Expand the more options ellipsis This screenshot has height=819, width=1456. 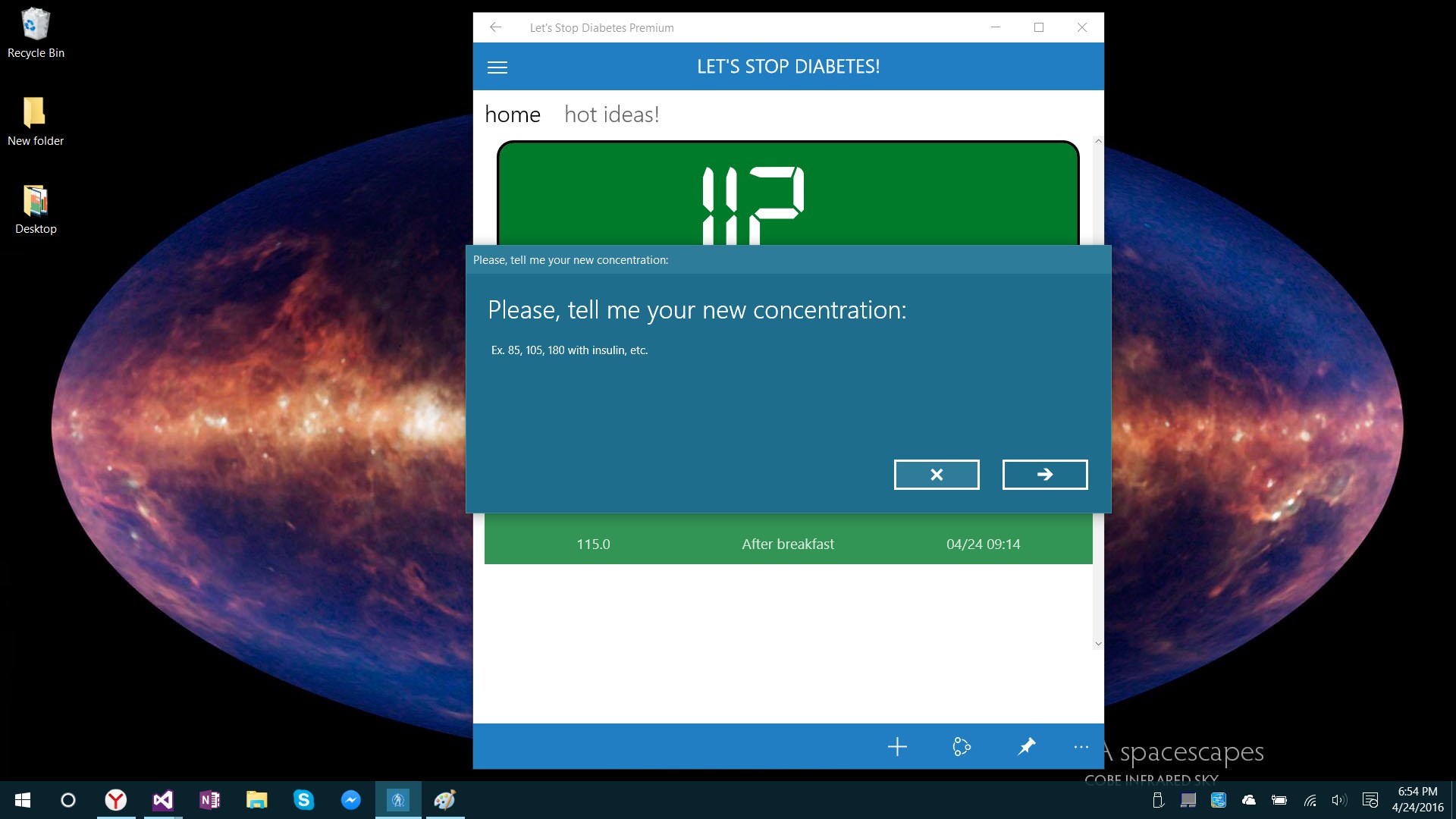tap(1081, 747)
